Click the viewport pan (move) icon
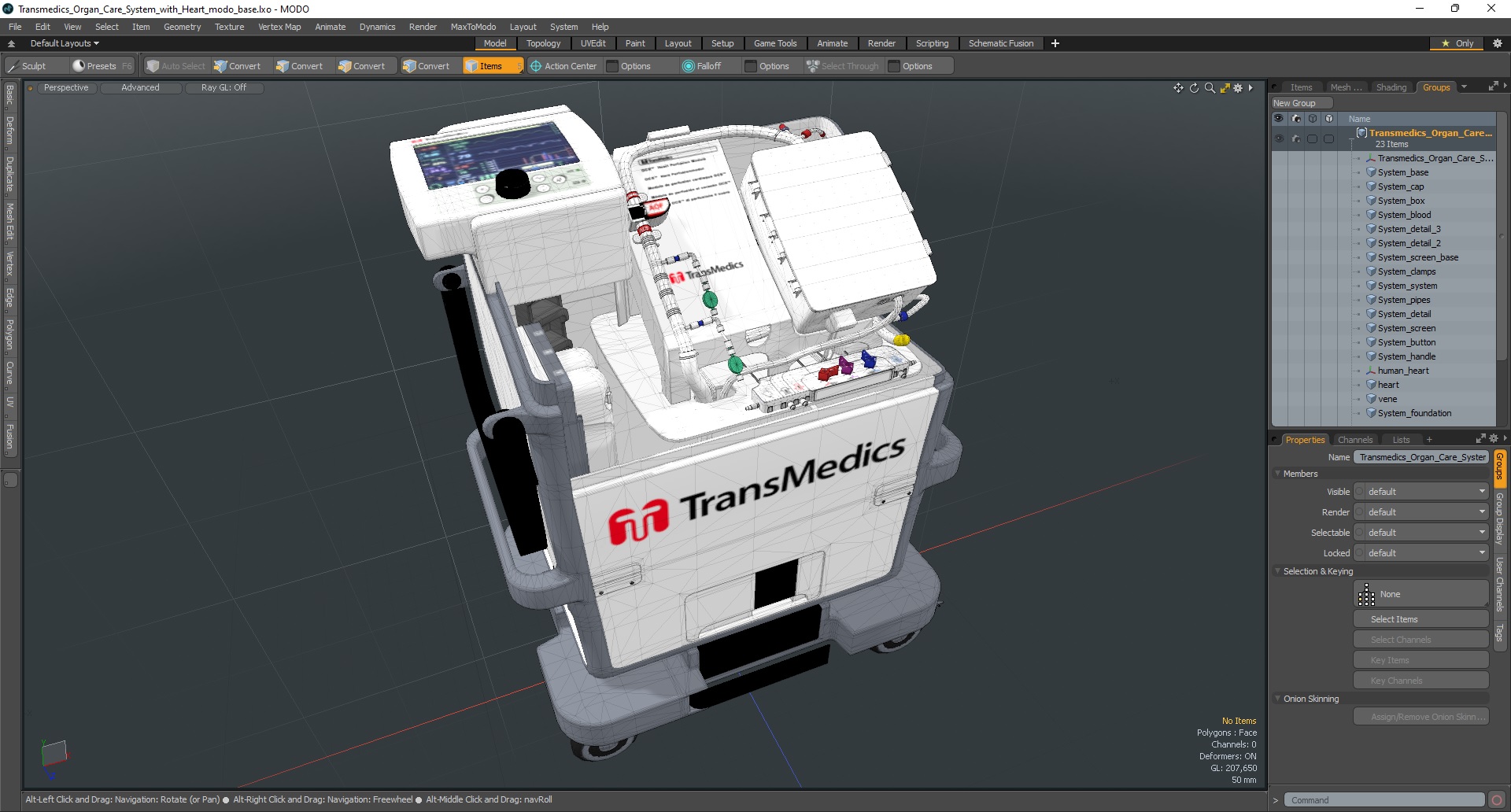 coord(1178,88)
